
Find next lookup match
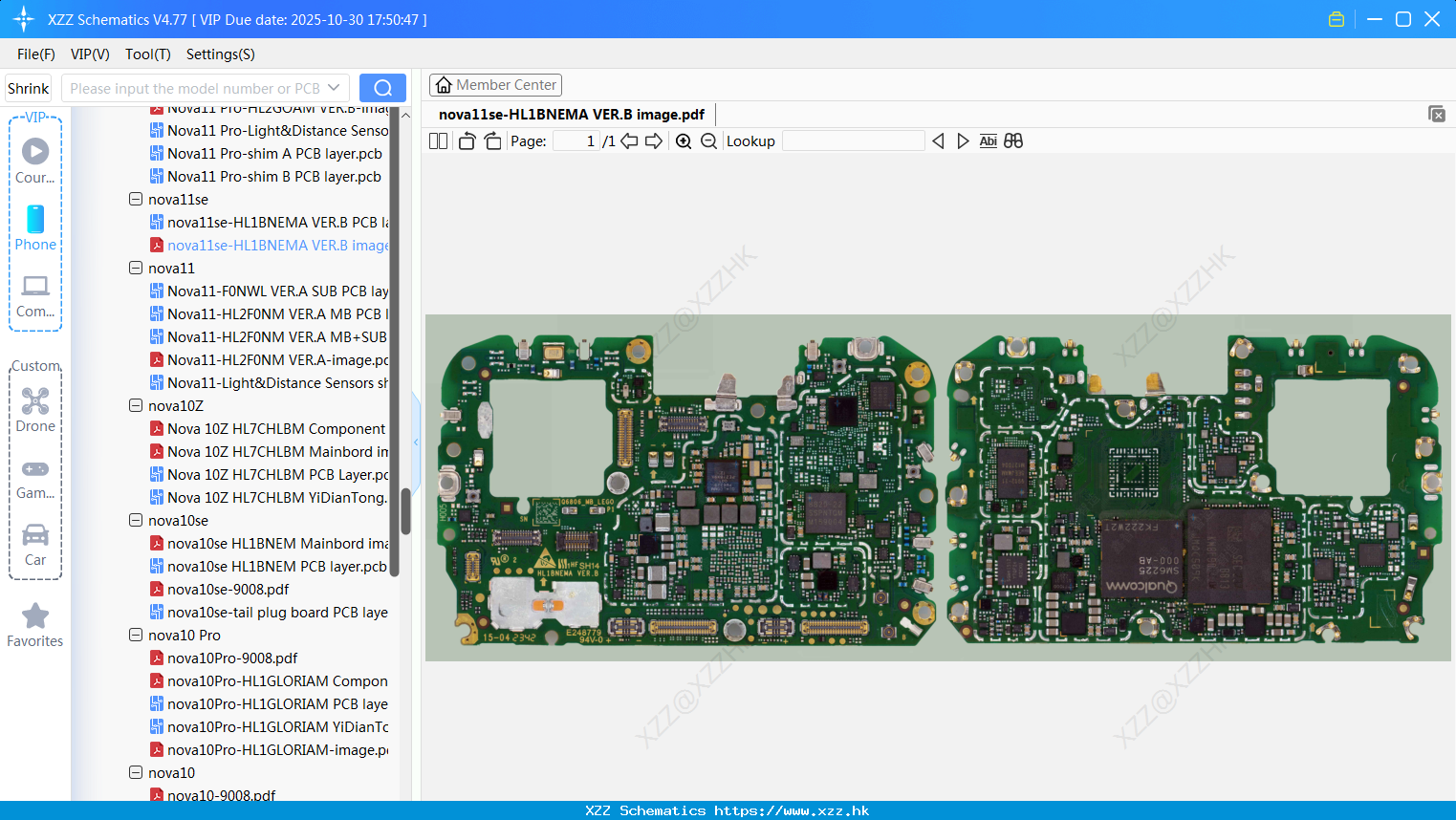point(963,141)
